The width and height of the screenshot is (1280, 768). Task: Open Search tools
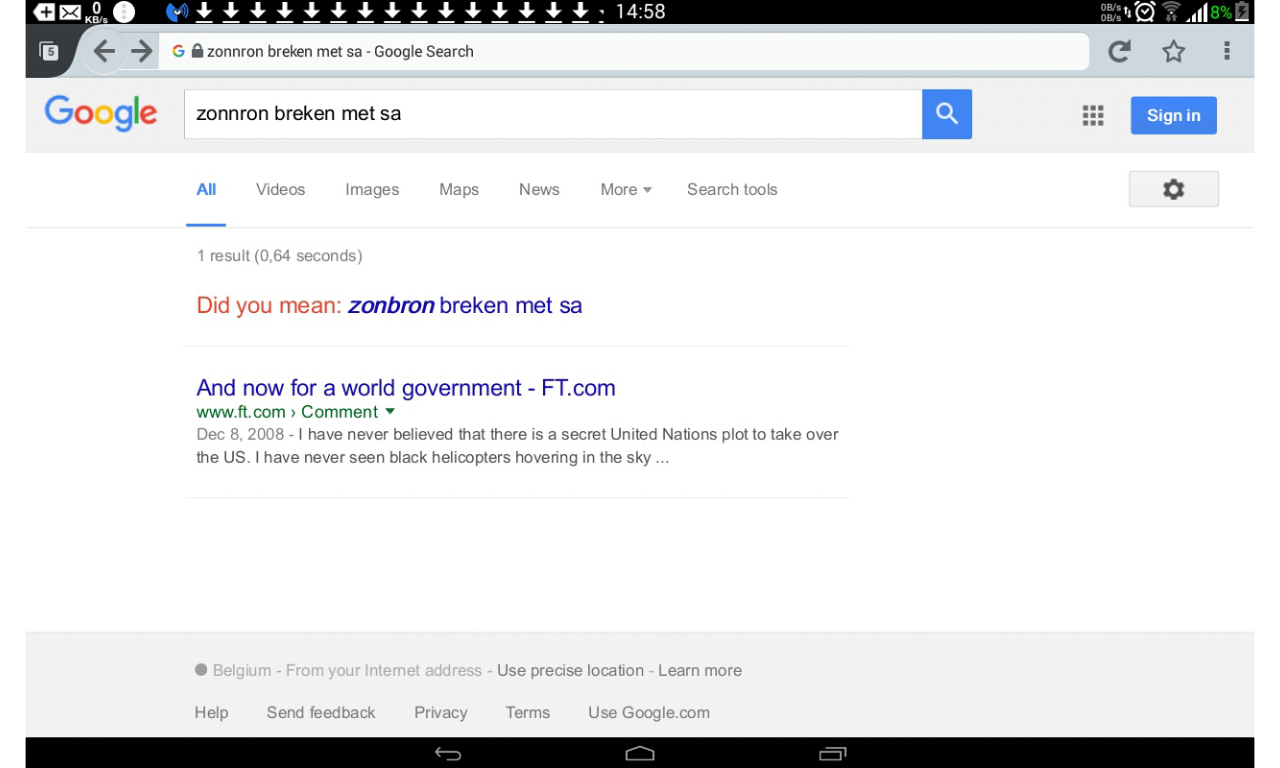(x=732, y=190)
